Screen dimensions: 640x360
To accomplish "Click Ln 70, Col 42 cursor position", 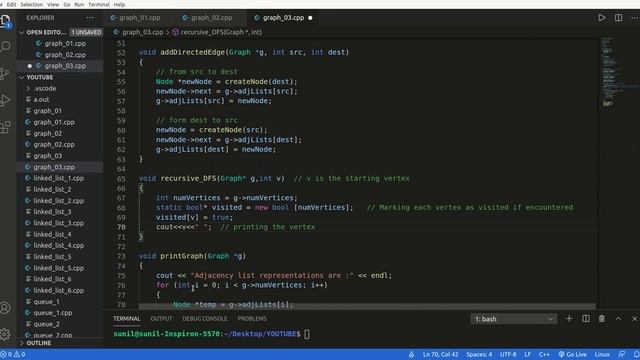I will tap(440, 354).
